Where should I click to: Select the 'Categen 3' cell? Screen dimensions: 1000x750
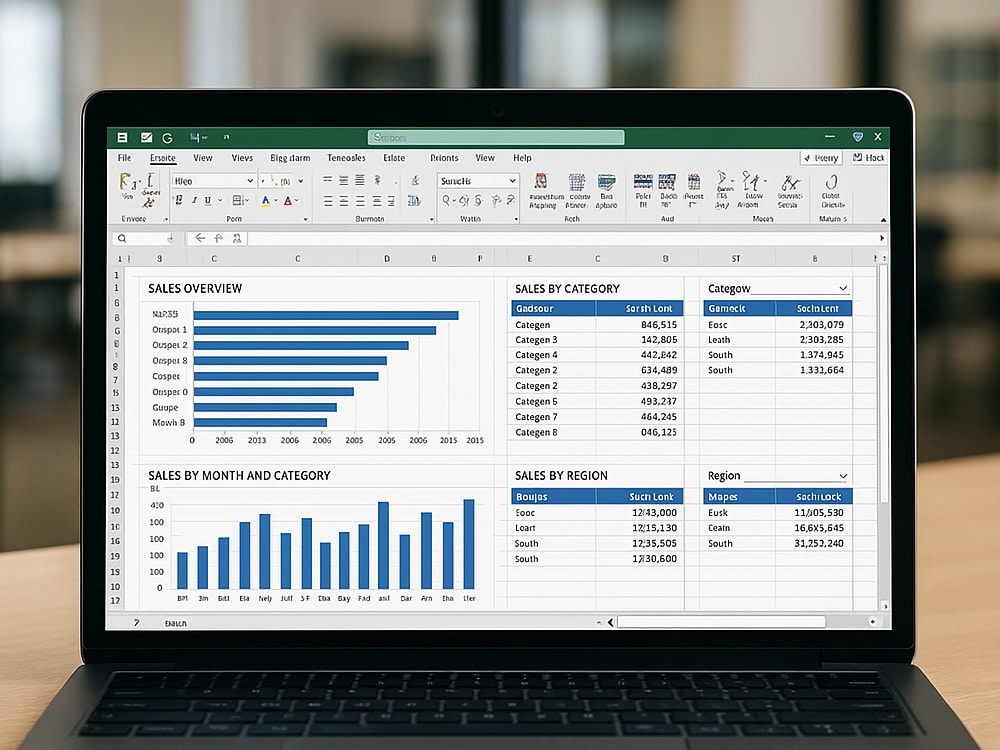(554, 340)
